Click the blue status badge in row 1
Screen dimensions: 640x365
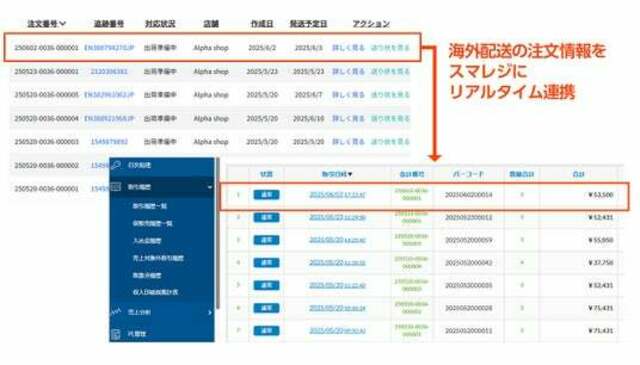coord(266,195)
